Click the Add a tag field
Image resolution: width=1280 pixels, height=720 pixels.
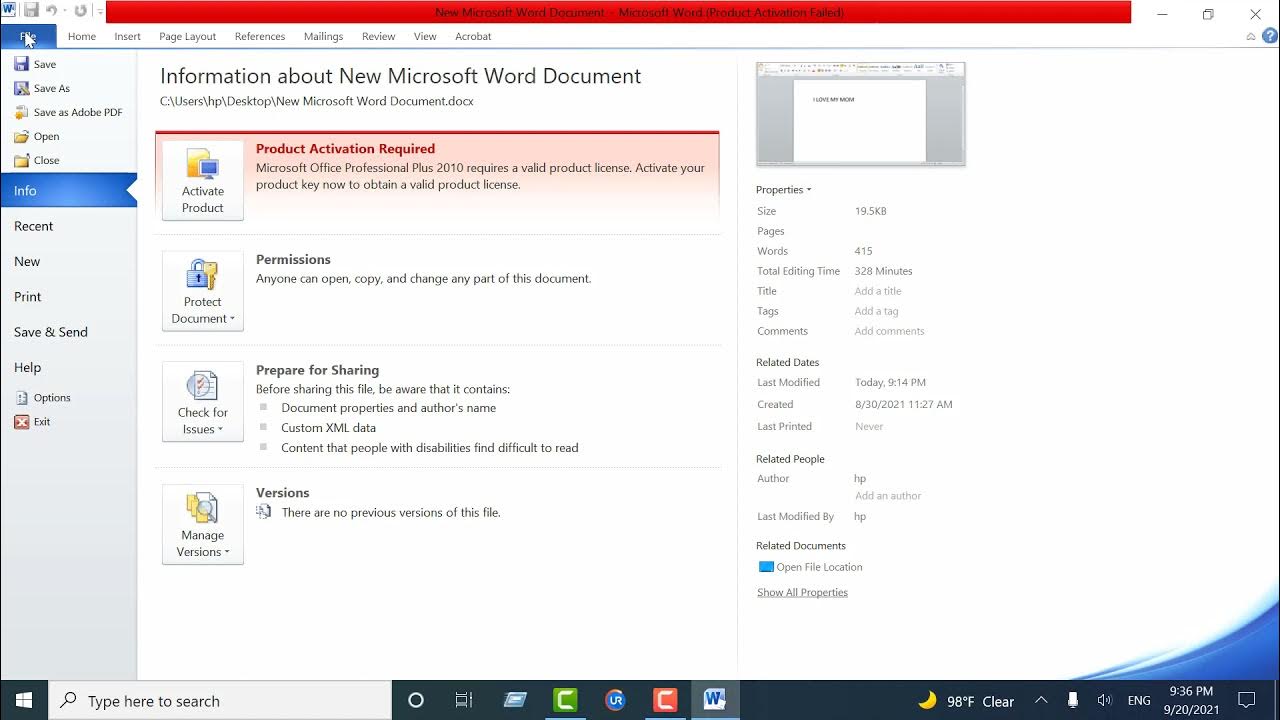click(x=876, y=311)
